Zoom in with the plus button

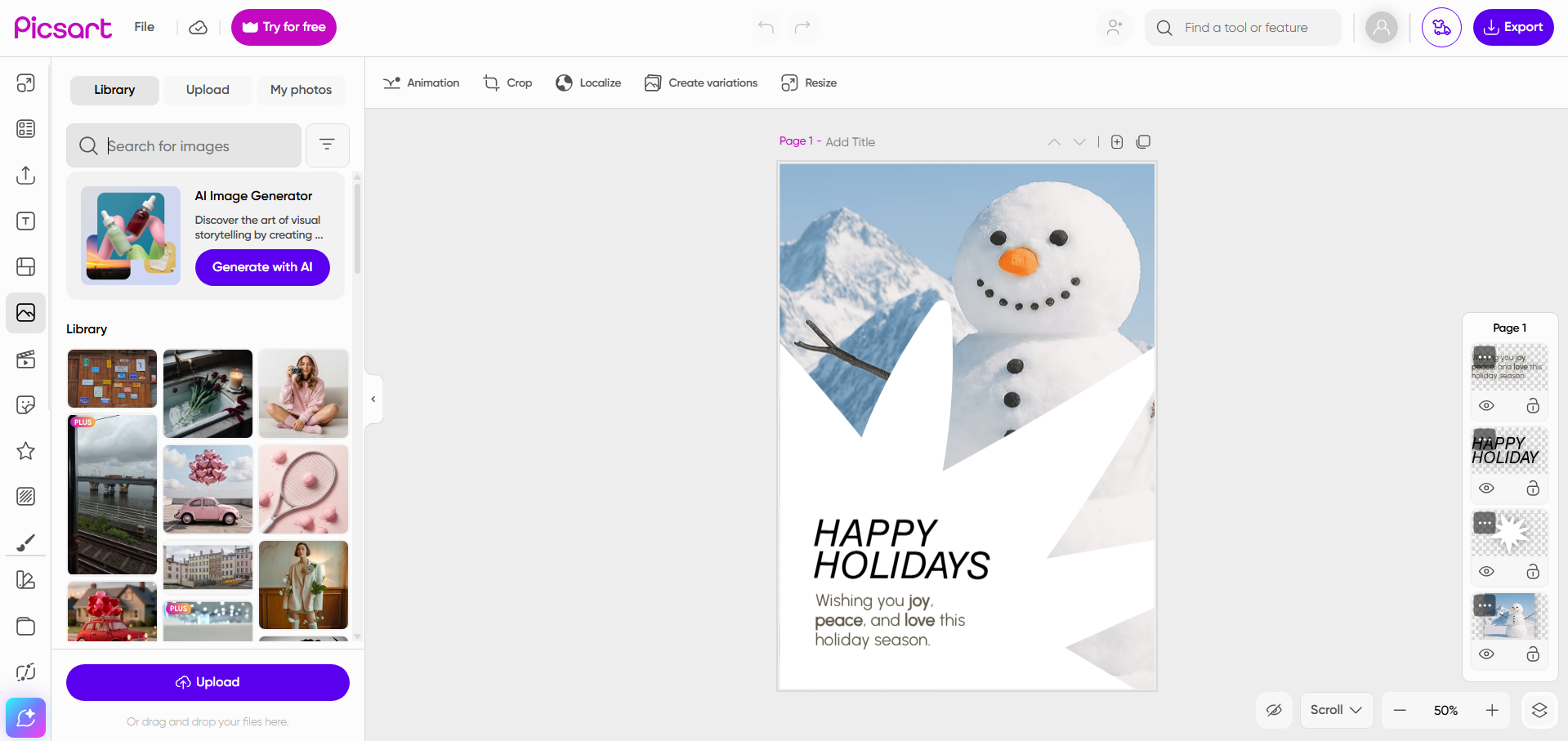(1492, 710)
